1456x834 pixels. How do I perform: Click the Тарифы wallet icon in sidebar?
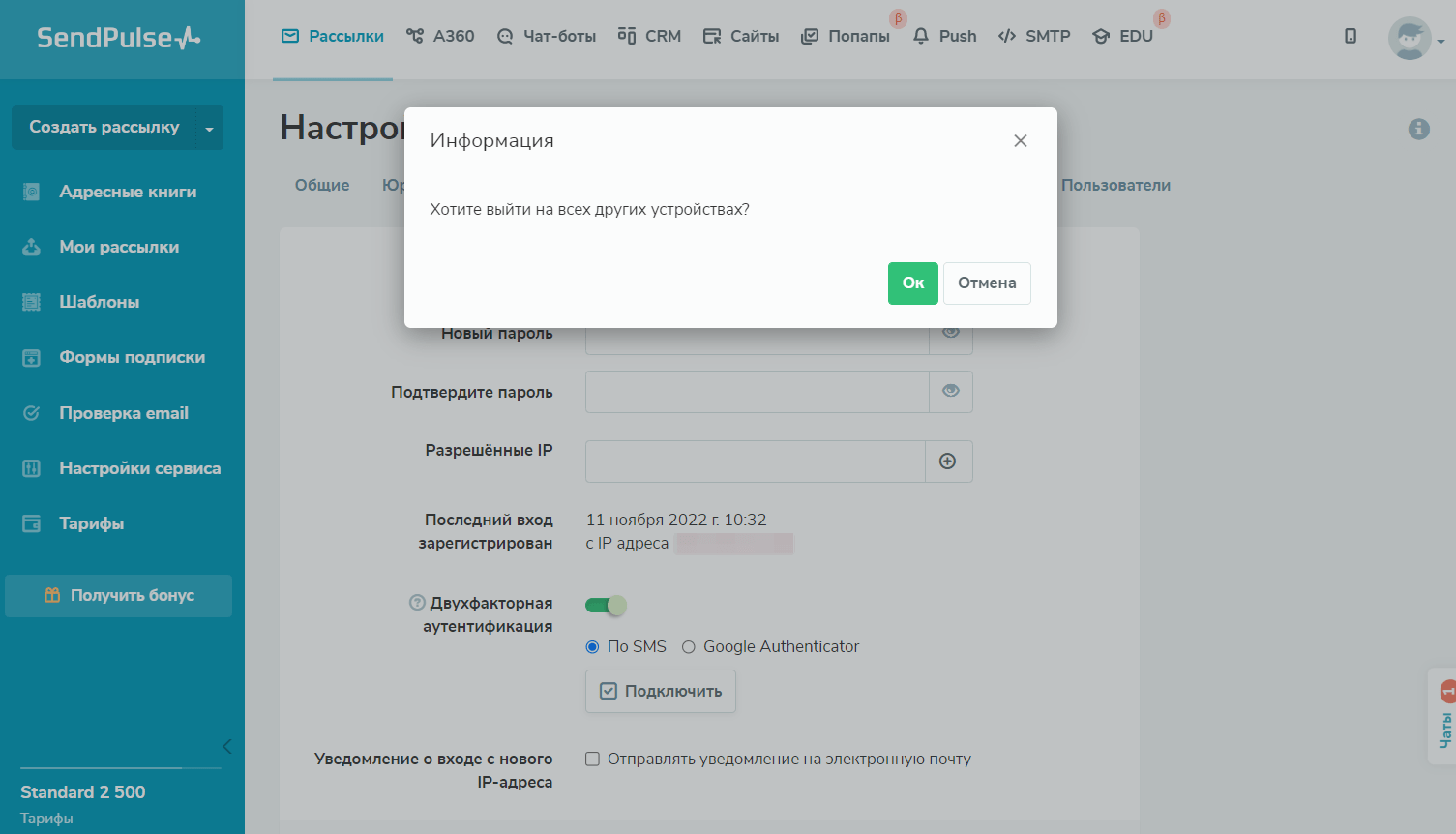pos(32,523)
